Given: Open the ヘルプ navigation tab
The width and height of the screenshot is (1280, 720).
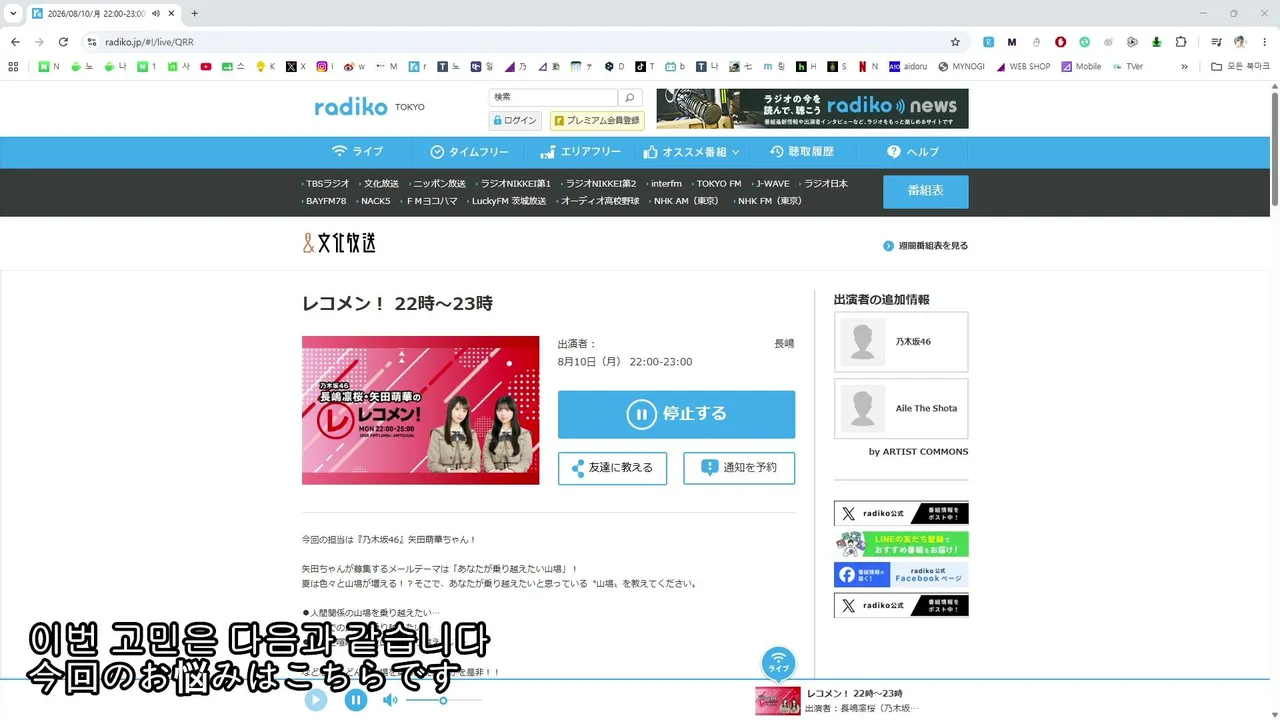Looking at the screenshot, I should (913, 152).
